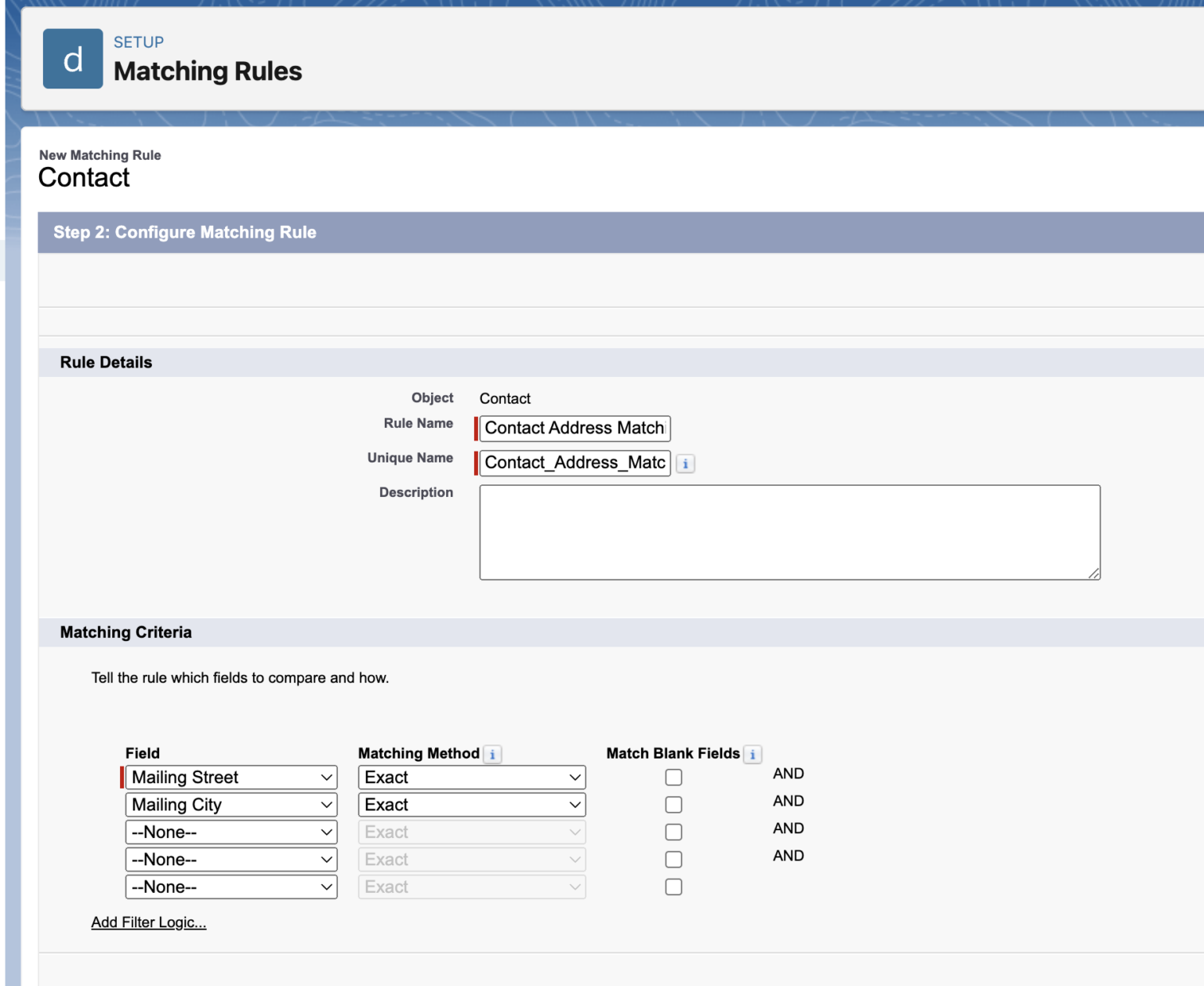1204x986 pixels.
Task: Open the Mailing Street field dropdown
Action: point(231,778)
